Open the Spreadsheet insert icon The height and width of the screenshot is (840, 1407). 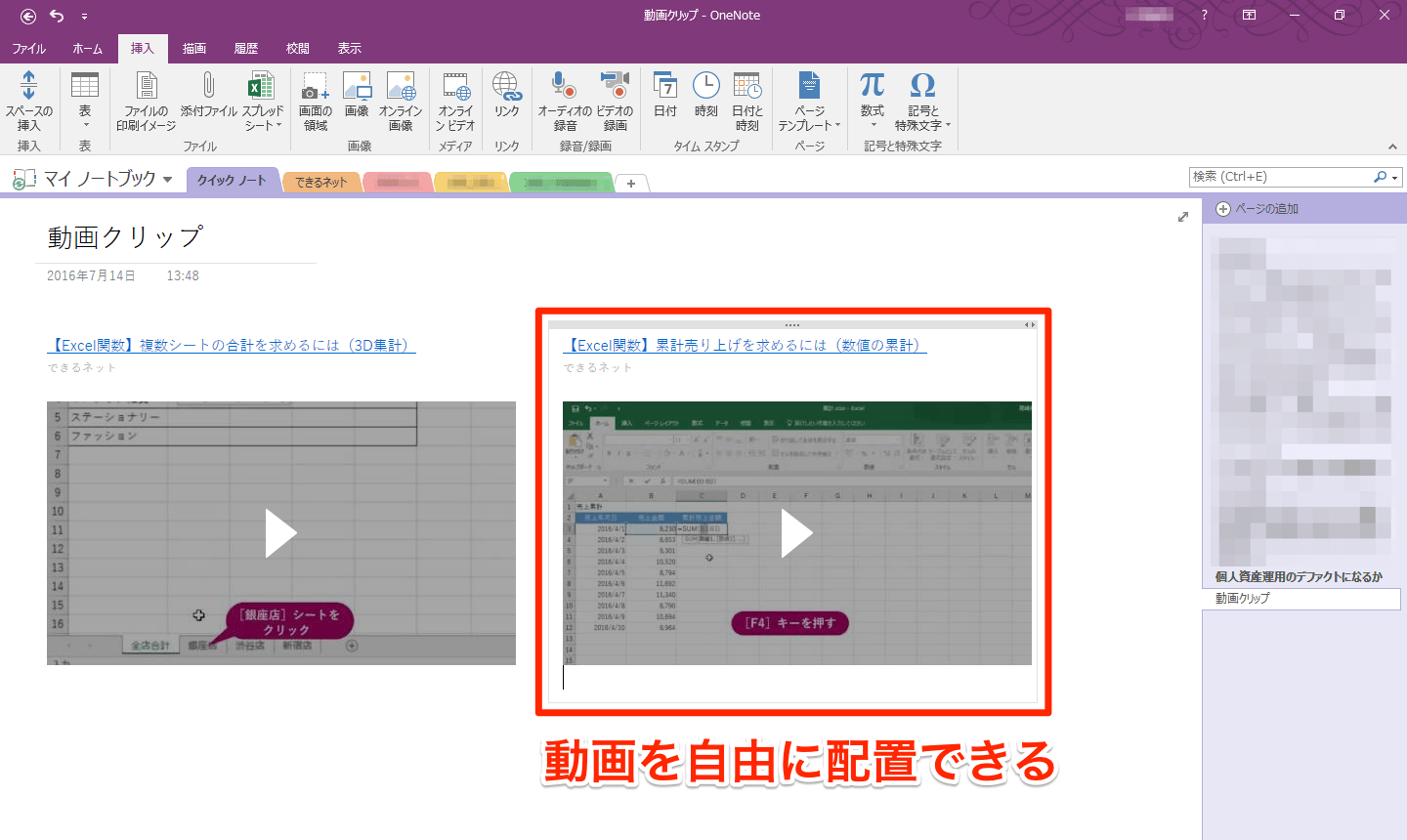pos(262,86)
